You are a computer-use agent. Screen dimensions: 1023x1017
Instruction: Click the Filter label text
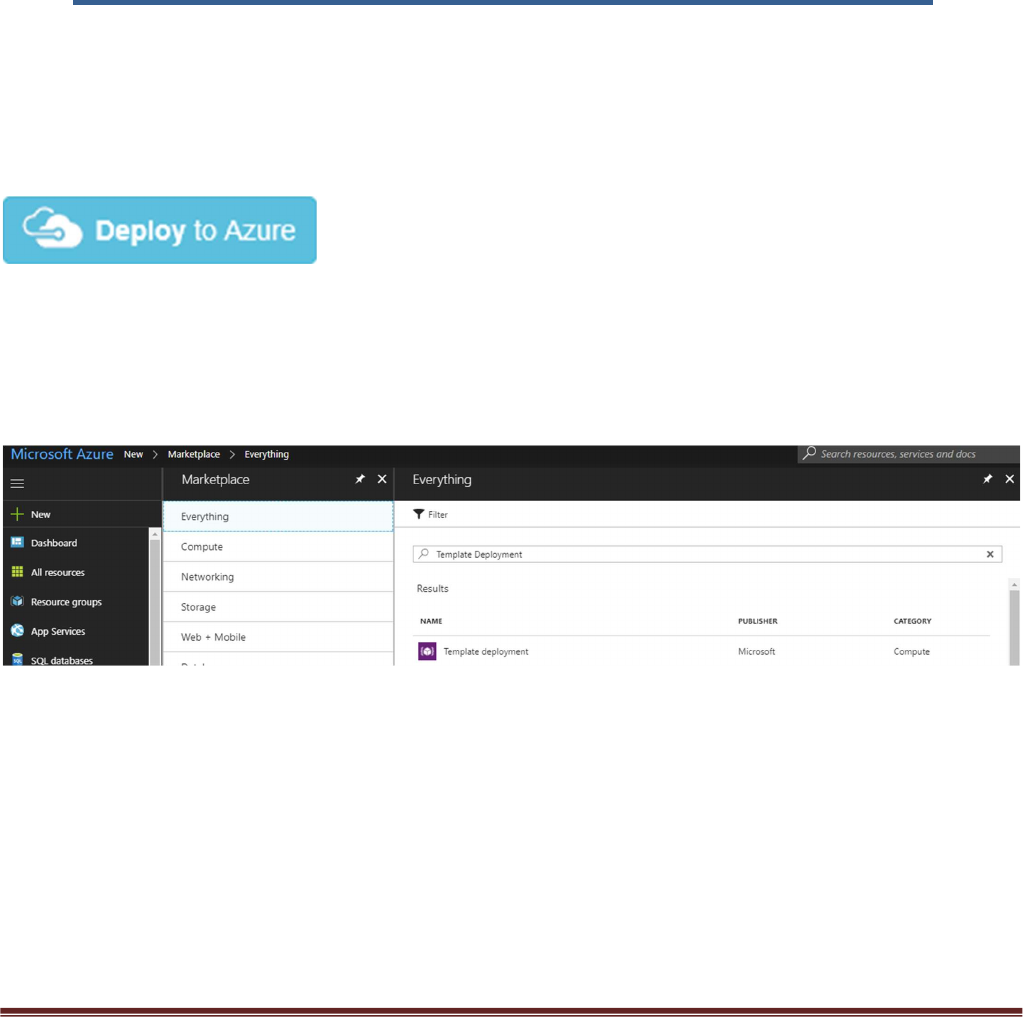[438, 514]
